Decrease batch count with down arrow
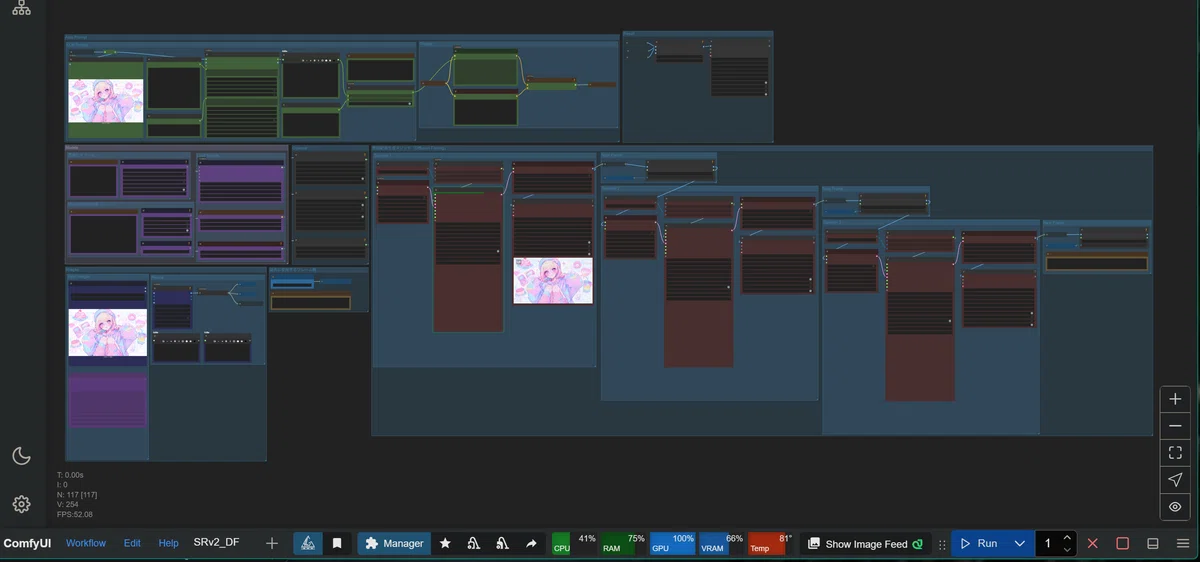1200x562 pixels. pyautogui.click(x=1068, y=549)
